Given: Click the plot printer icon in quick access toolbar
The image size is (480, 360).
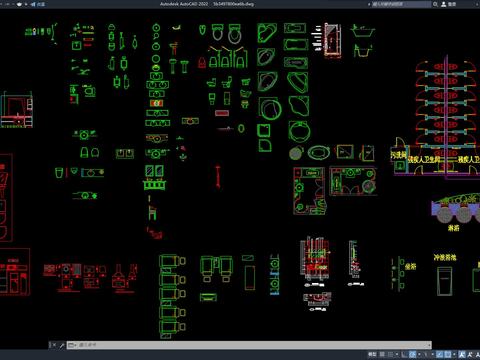Looking at the screenshot, I should [x=19, y=4].
